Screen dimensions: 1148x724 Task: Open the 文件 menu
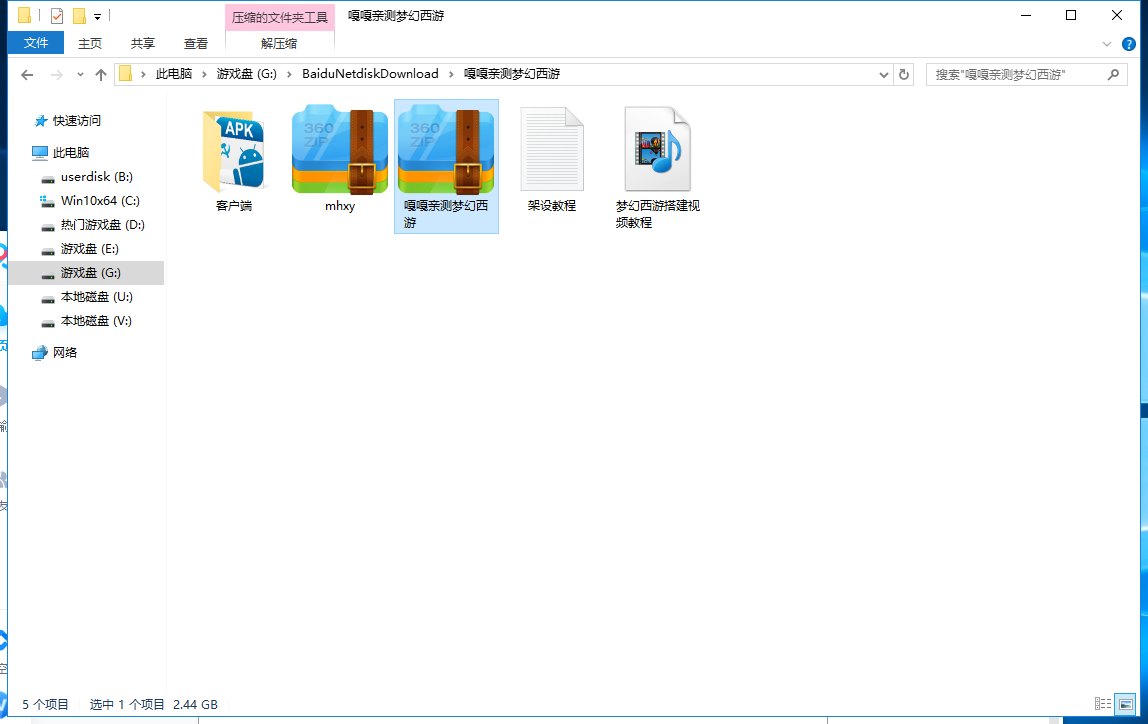pos(36,43)
